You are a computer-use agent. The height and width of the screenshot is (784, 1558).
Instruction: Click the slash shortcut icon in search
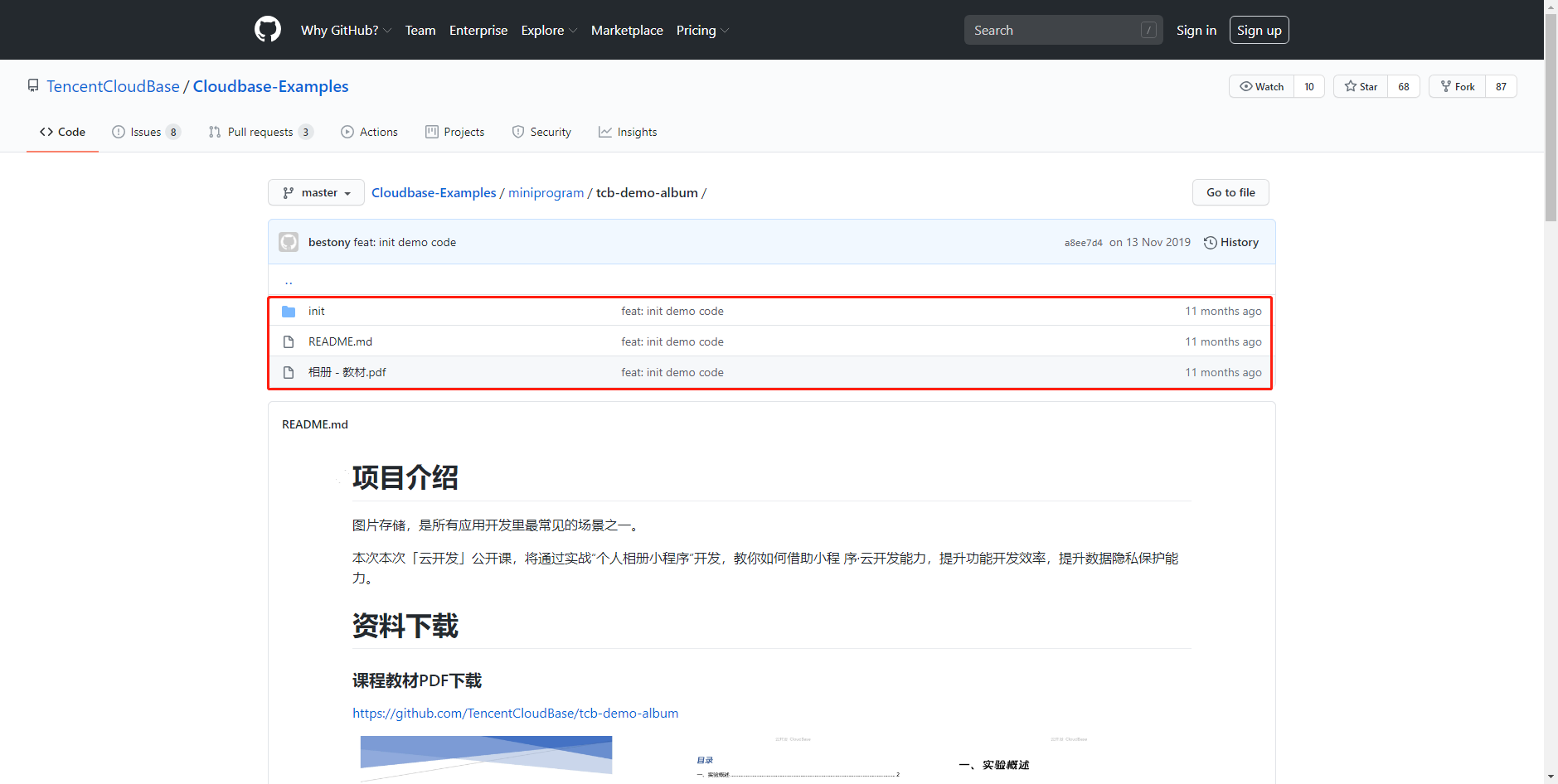[1148, 30]
